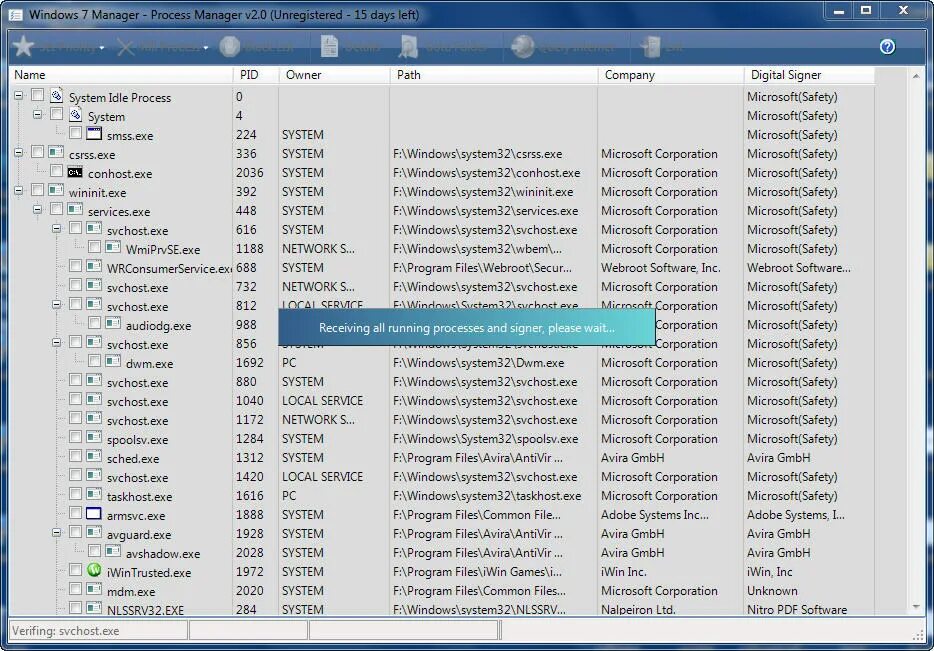This screenshot has width=934, height=651.
Task: Click the armsvc.exe window icon
Action: pos(94,513)
